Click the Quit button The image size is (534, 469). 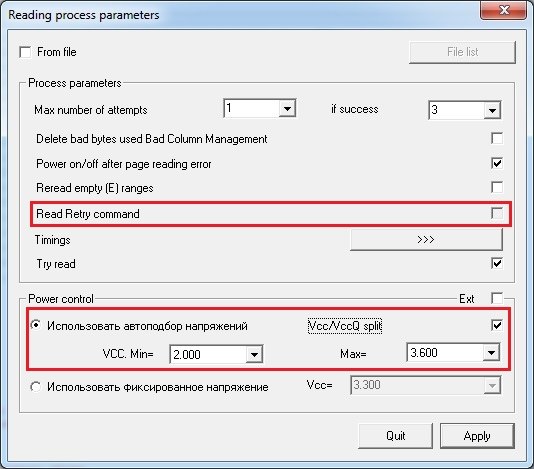point(395,436)
